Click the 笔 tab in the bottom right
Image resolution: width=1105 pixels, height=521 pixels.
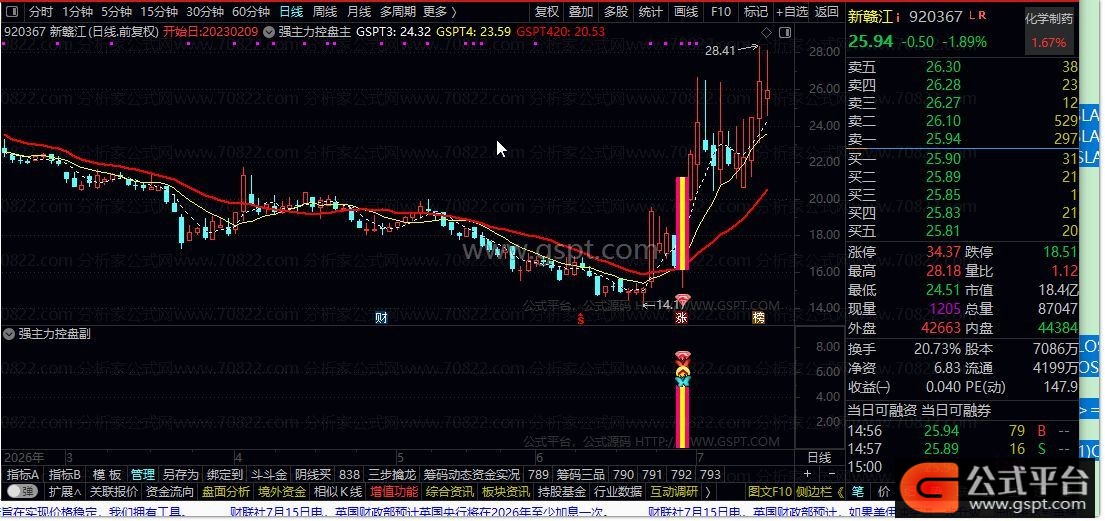[x=858, y=491]
